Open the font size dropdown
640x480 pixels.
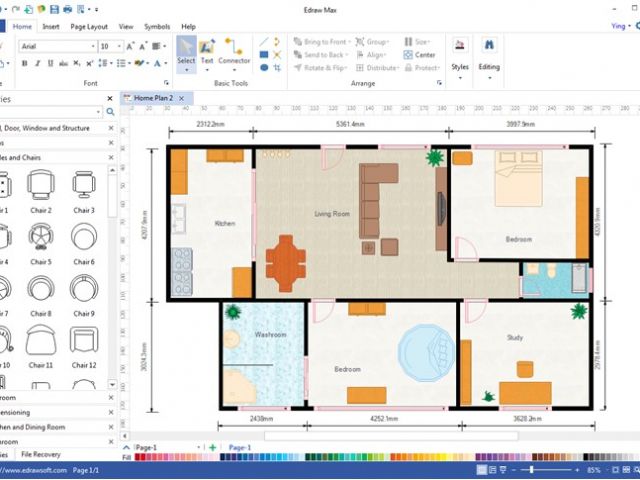point(120,46)
